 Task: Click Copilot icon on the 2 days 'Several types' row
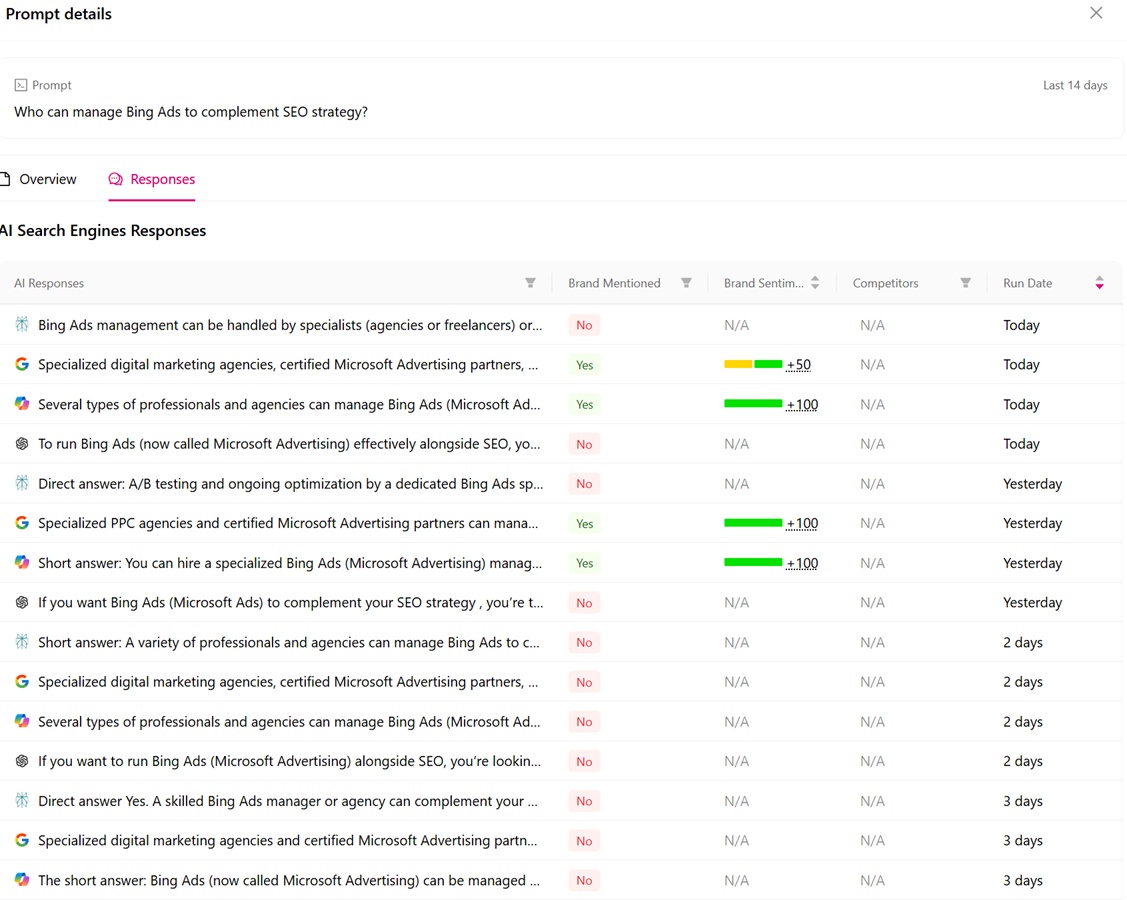pos(22,721)
